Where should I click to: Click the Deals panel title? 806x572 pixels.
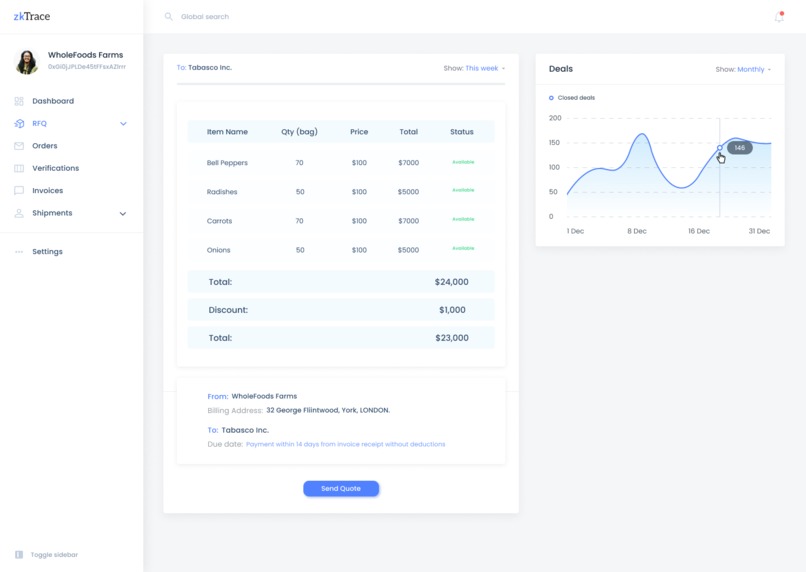[561, 69]
